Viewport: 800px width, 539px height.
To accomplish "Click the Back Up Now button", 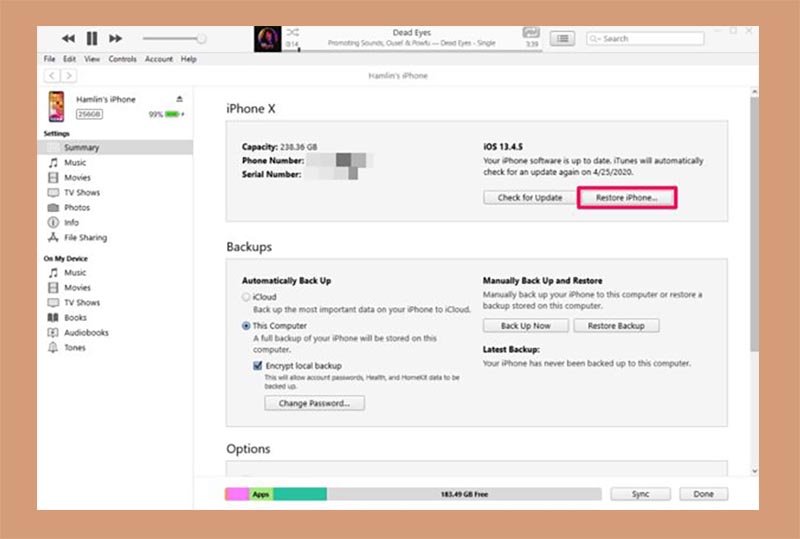I will click(526, 326).
